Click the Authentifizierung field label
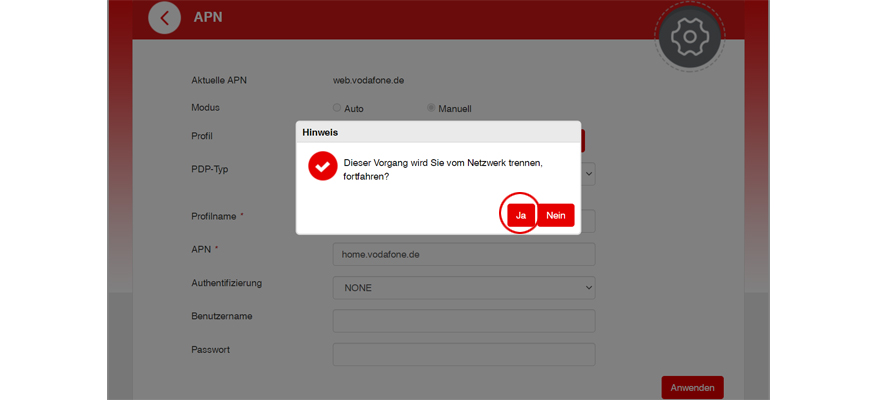 point(226,283)
